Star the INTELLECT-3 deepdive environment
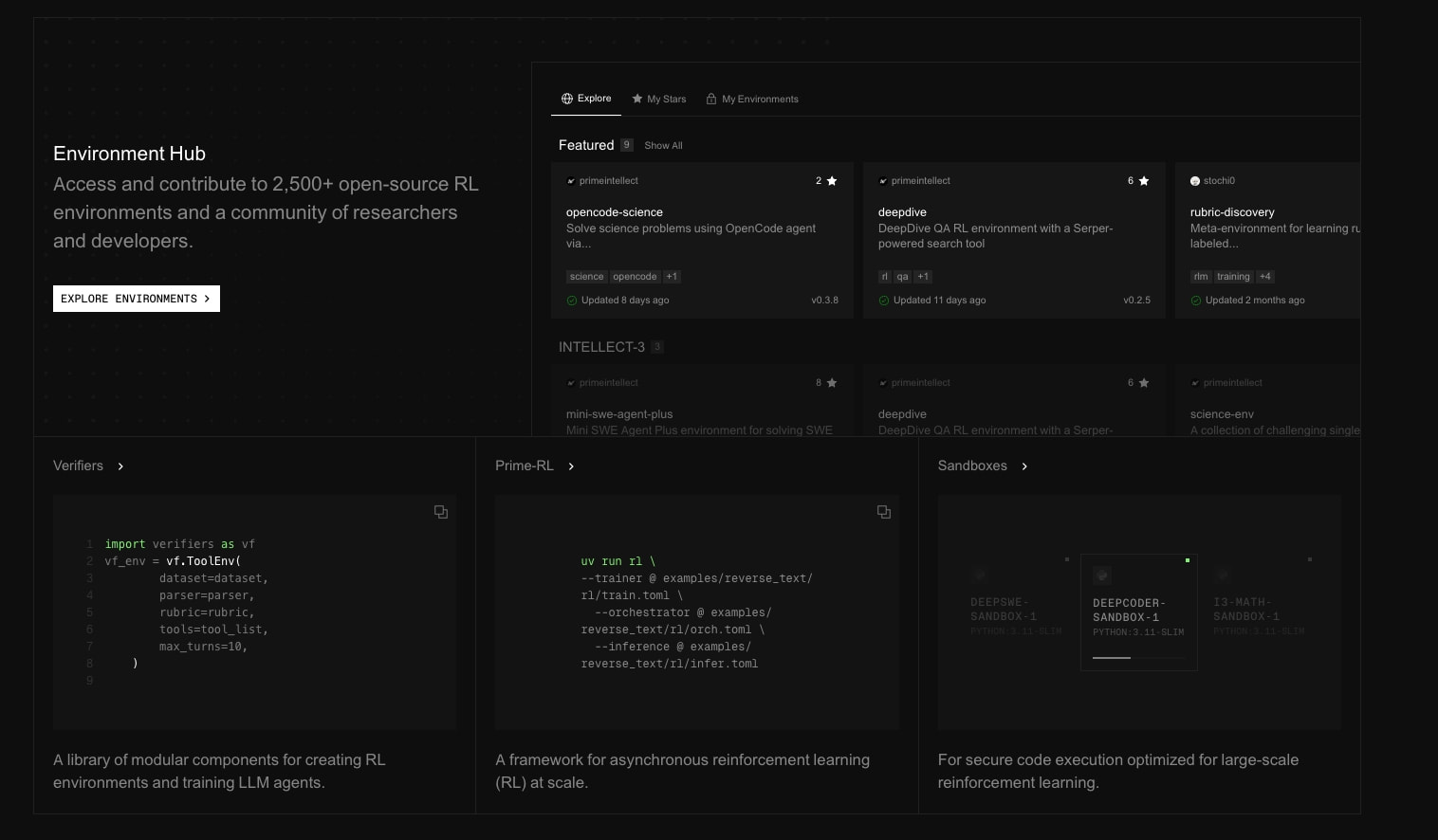The width and height of the screenshot is (1438, 840). point(1144,383)
